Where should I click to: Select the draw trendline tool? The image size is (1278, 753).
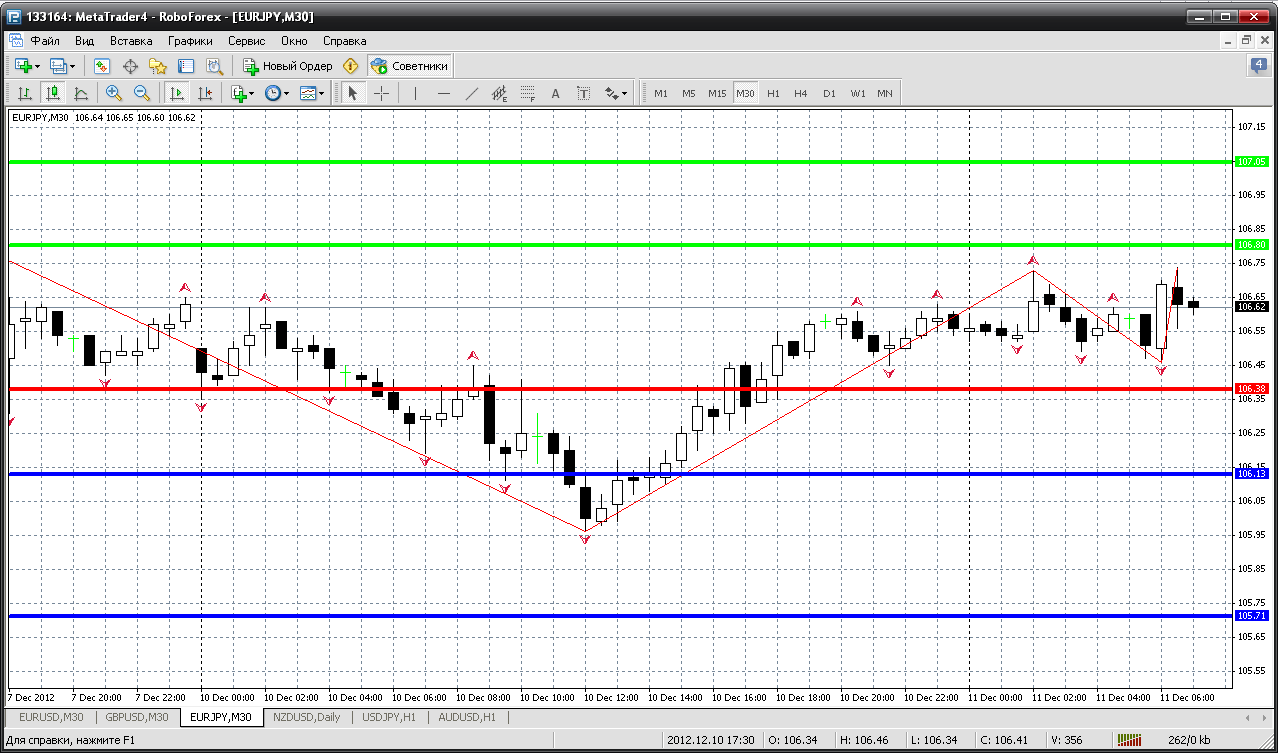click(x=472, y=93)
